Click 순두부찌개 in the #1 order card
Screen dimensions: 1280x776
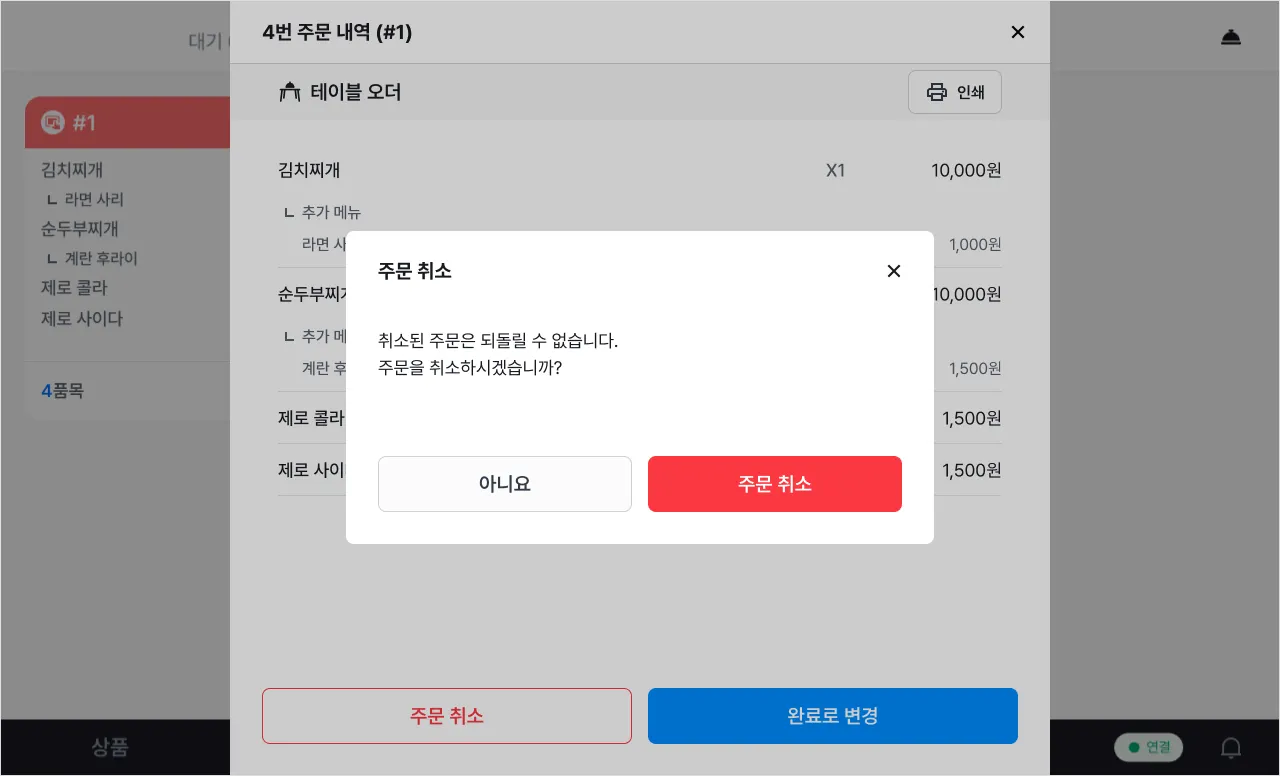coord(80,229)
